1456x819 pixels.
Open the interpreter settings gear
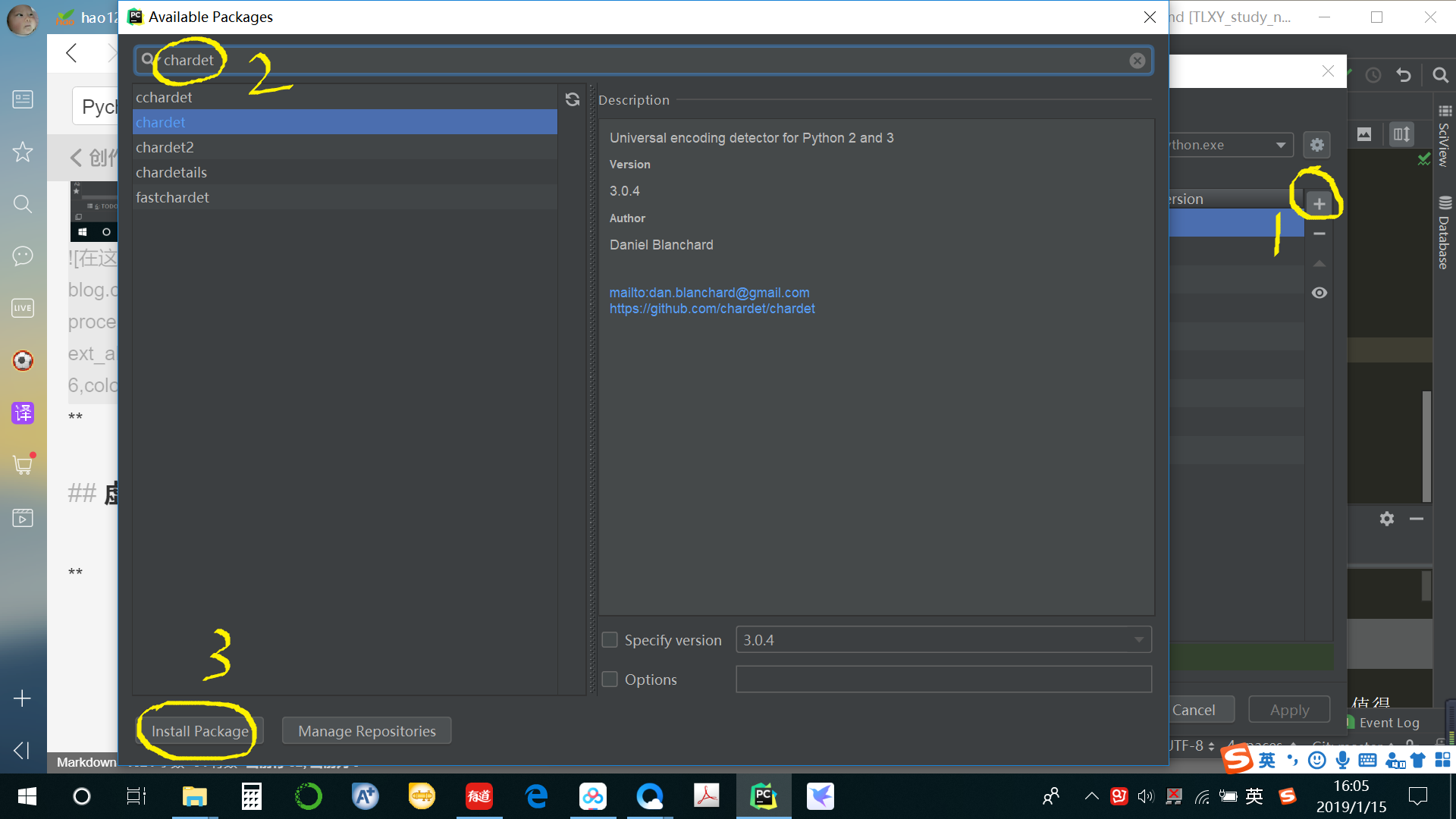click(x=1316, y=145)
